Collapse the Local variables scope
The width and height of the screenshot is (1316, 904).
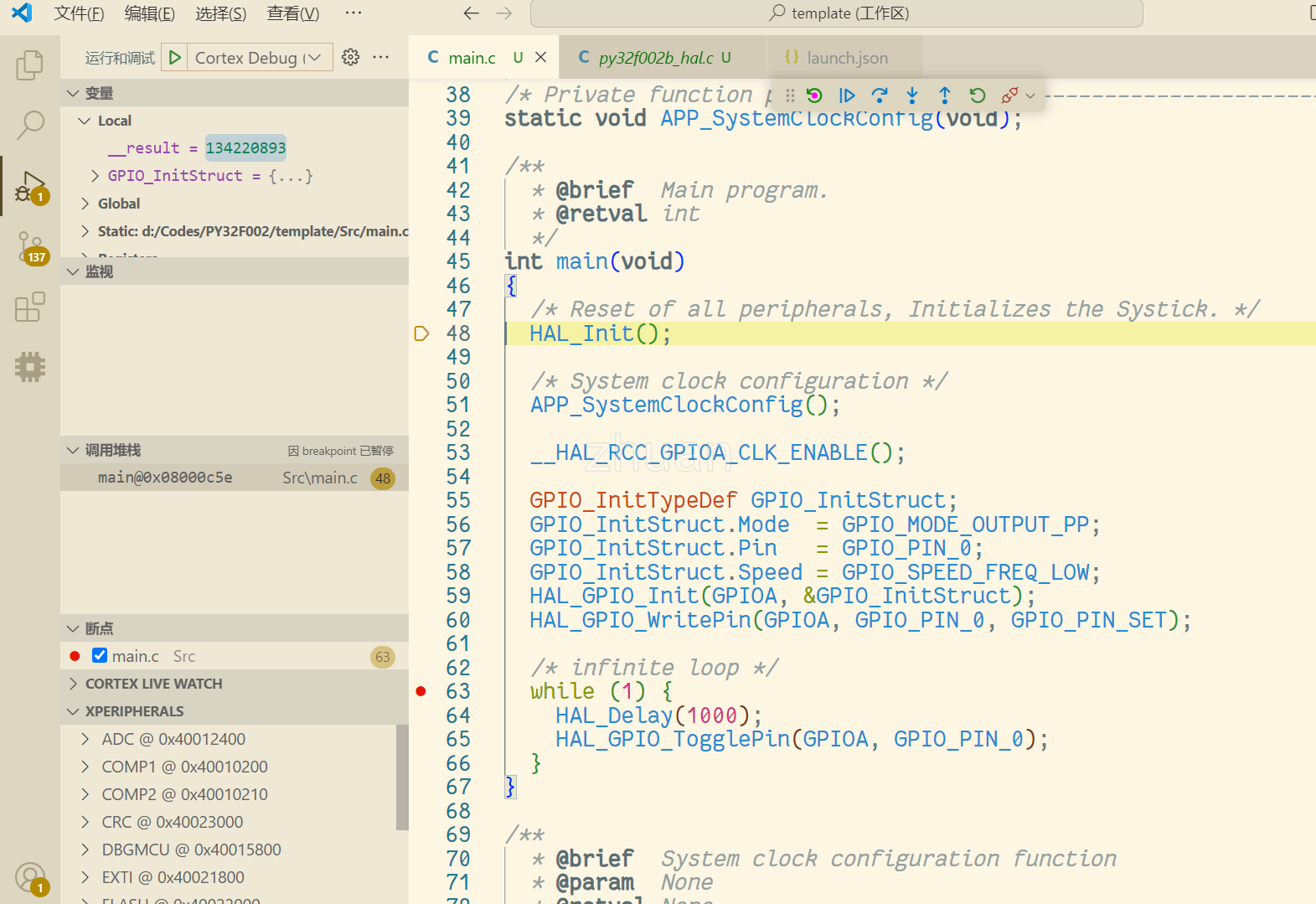(x=84, y=121)
